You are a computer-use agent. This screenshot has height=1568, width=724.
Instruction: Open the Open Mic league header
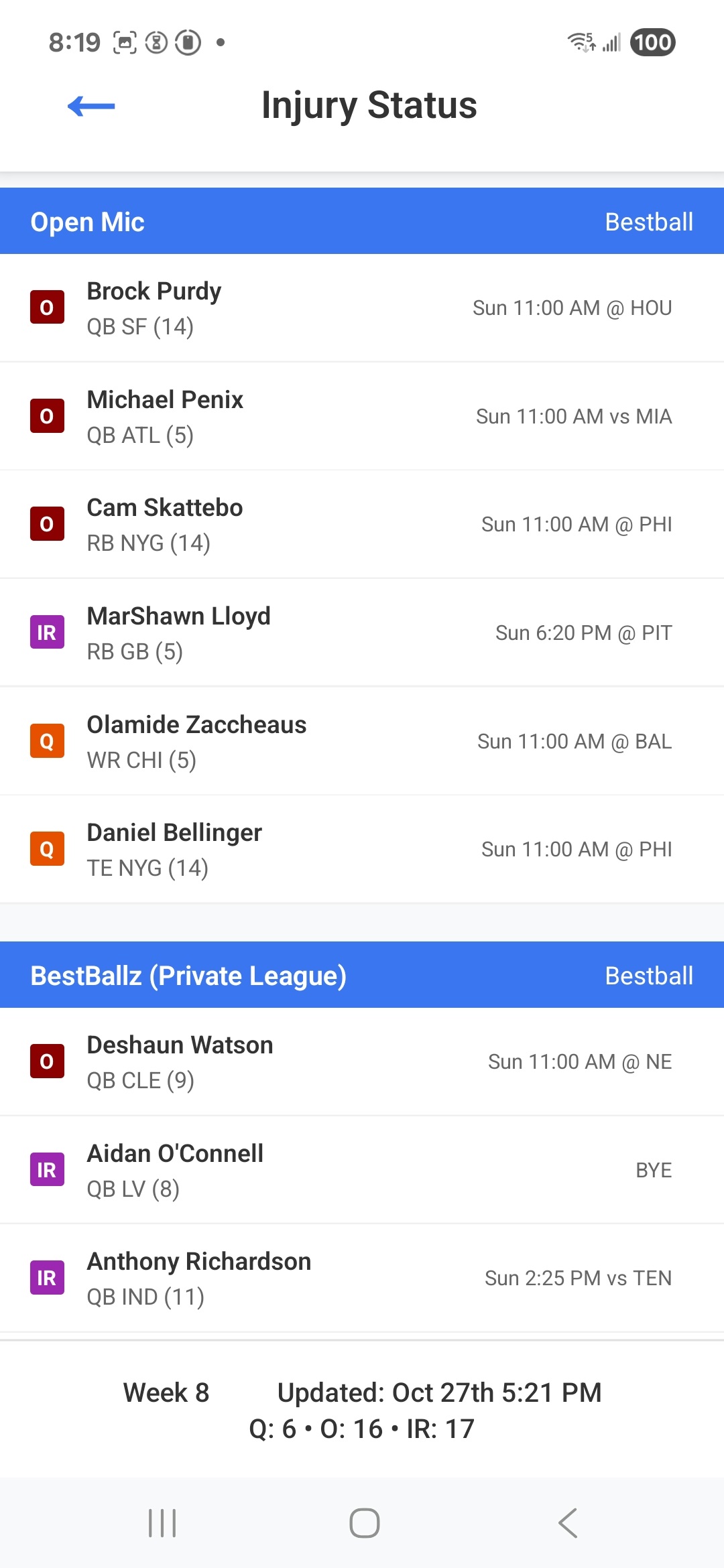pos(88,222)
